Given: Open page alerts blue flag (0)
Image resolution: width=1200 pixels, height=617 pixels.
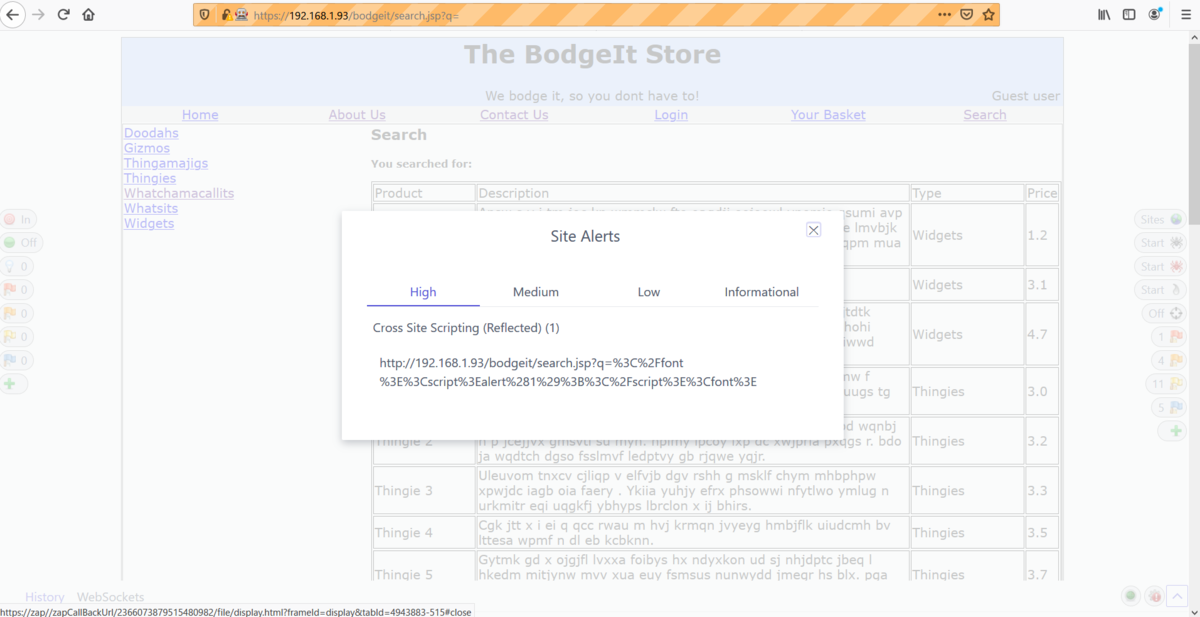Looking at the screenshot, I should point(17,360).
